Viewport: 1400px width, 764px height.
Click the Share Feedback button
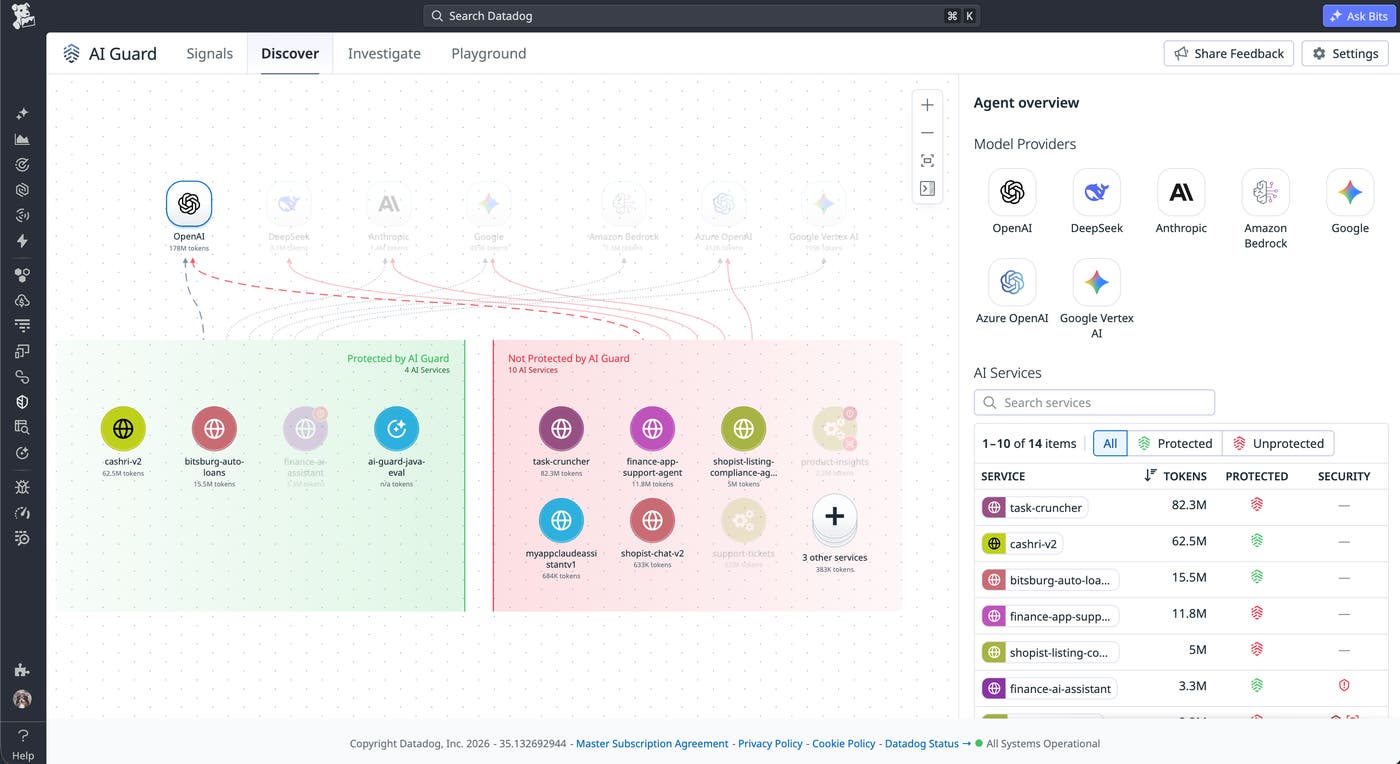pyautogui.click(x=1229, y=53)
